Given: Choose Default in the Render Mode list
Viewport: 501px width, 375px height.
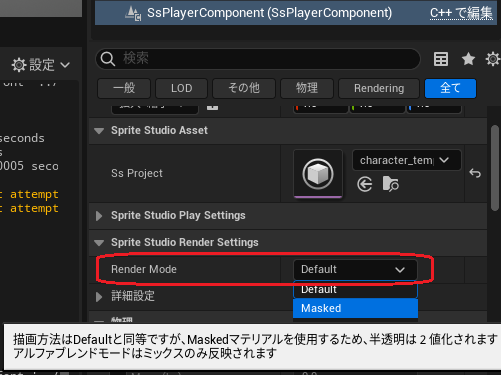Looking at the screenshot, I should point(355,289).
